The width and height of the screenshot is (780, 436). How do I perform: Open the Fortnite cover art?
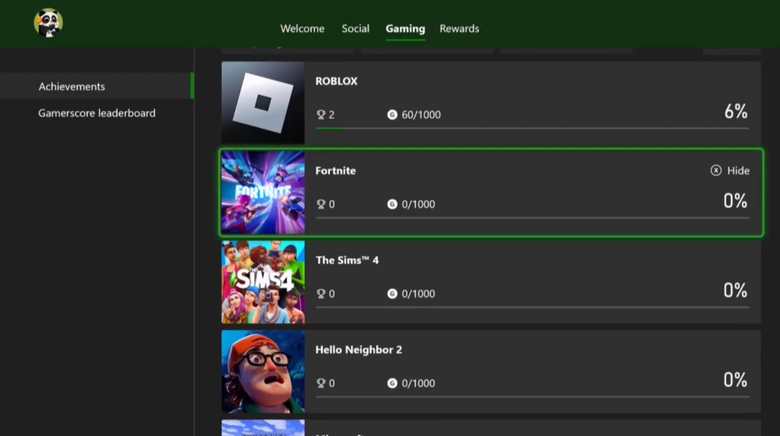pyautogui.click(x=263, y=193)
